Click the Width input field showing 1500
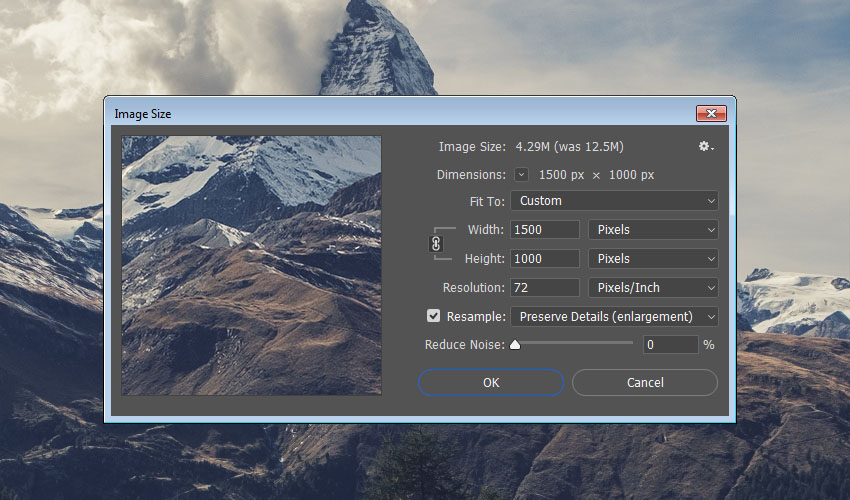Screen dimensions: 850x500 click(x=545, y=230)
